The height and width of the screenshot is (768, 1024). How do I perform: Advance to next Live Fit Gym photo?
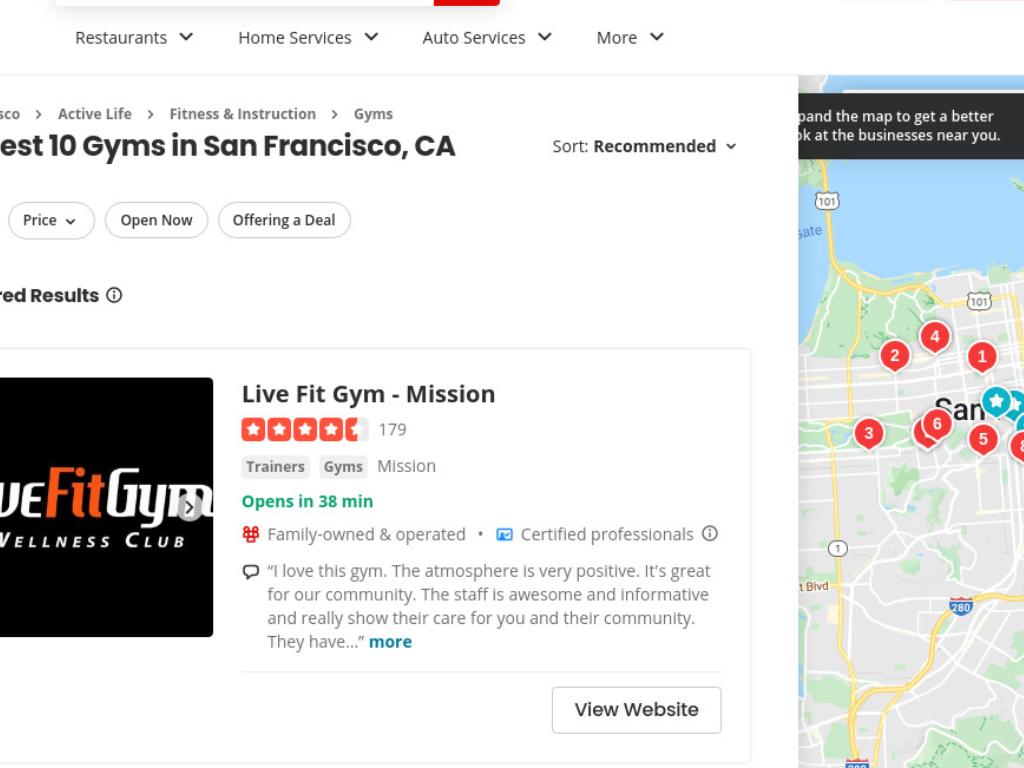[189, 507]
